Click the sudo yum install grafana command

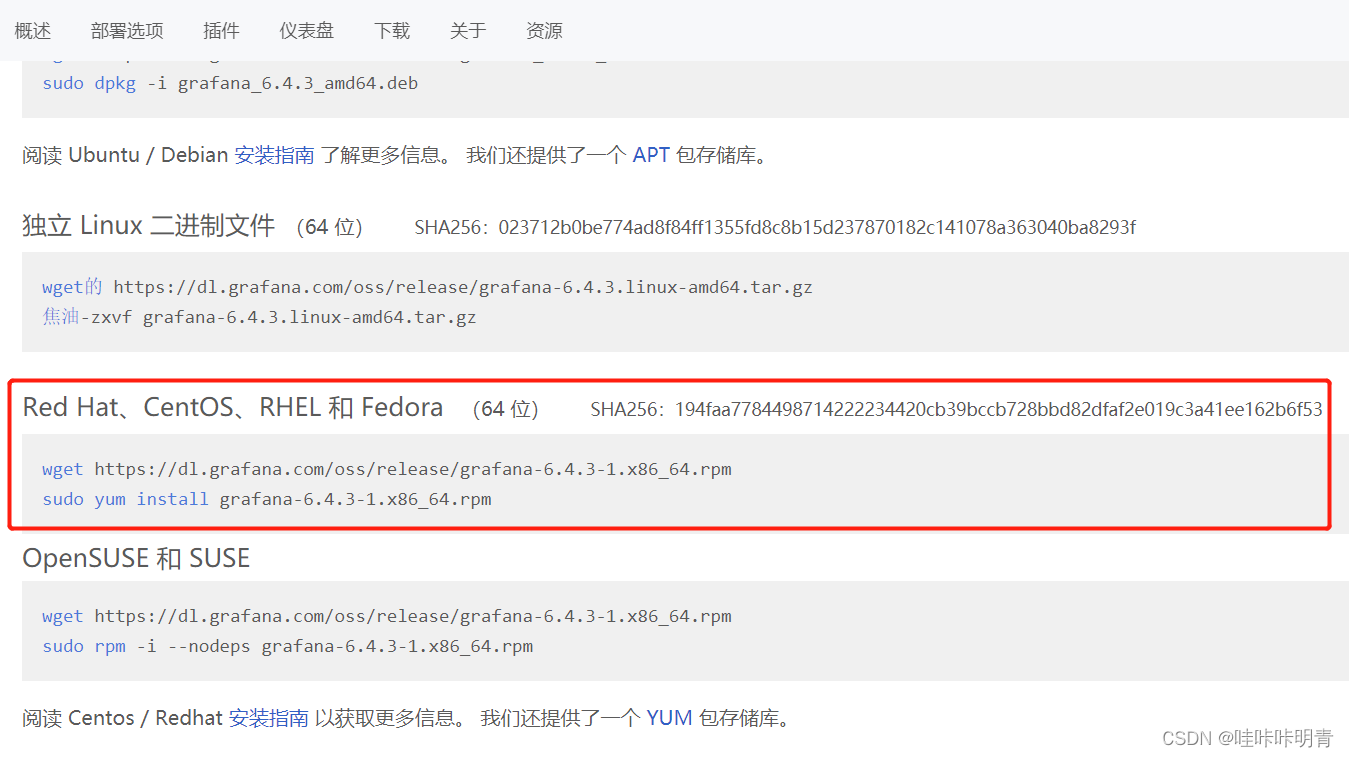(267, 499)
